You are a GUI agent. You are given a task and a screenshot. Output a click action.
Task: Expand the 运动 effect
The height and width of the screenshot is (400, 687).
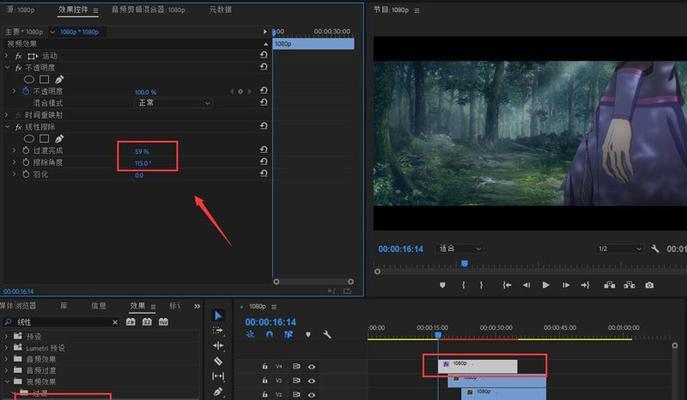6,56
